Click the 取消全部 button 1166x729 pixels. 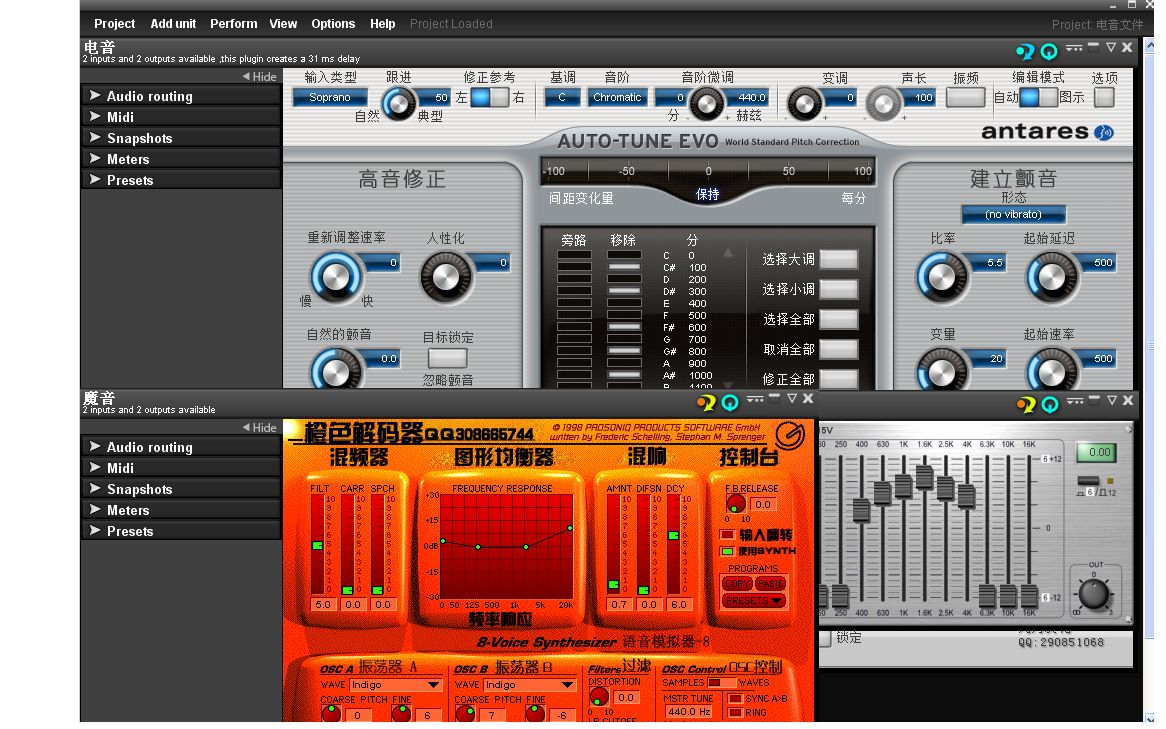pos(838,349)
